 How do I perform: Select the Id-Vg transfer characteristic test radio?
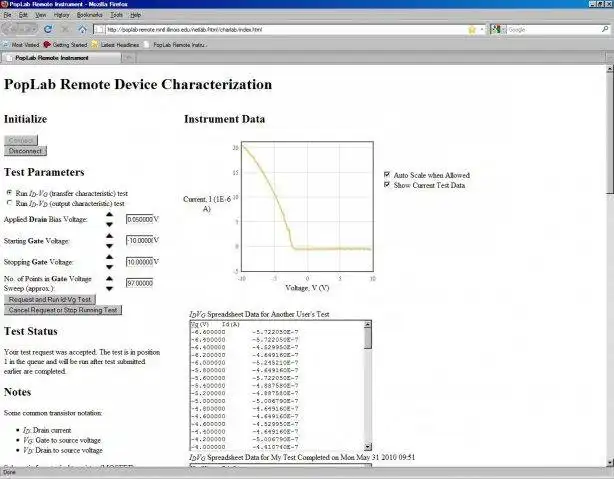(x=9, y=193)
